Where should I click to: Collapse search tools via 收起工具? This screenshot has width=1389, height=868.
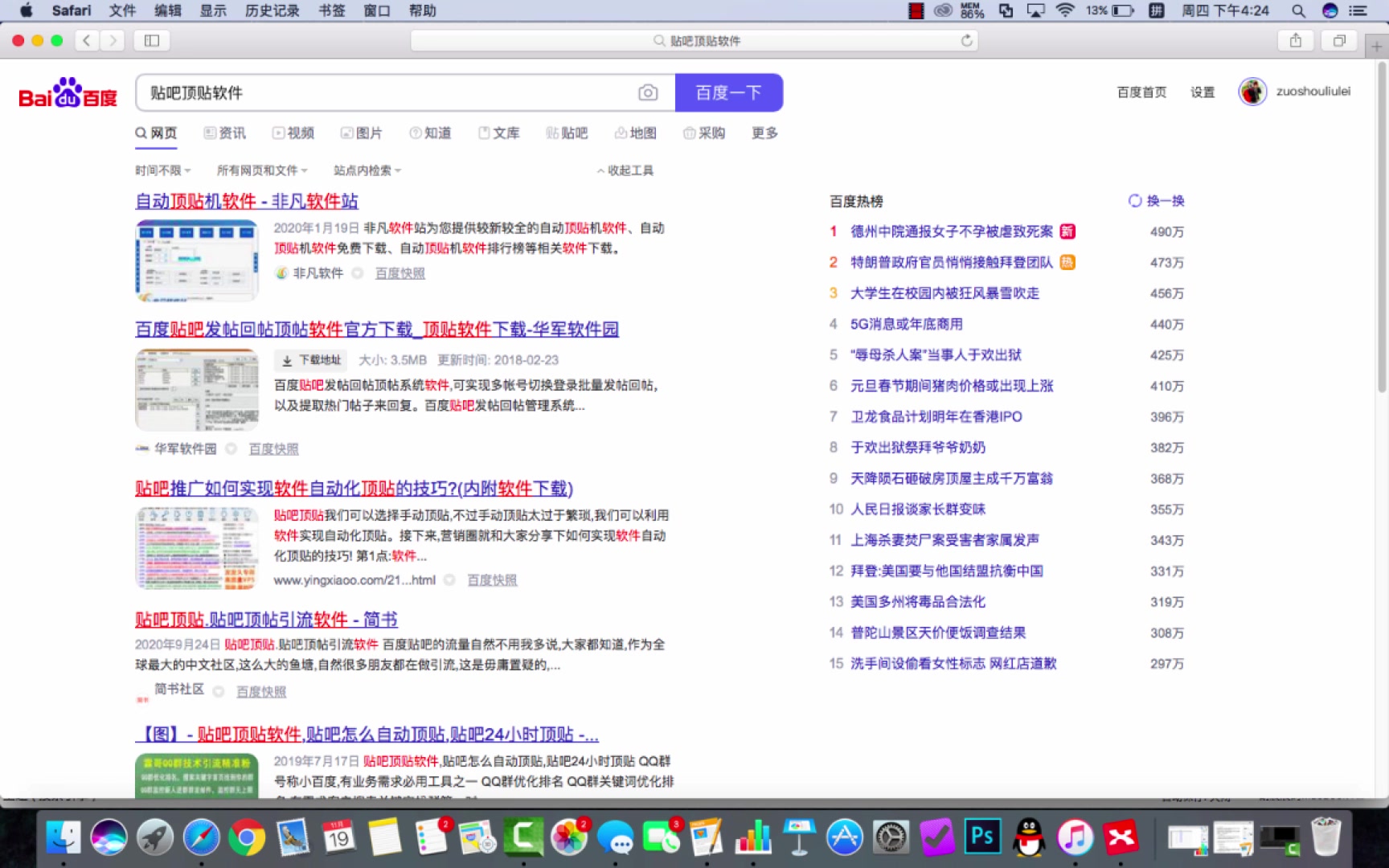pos(625,170)
